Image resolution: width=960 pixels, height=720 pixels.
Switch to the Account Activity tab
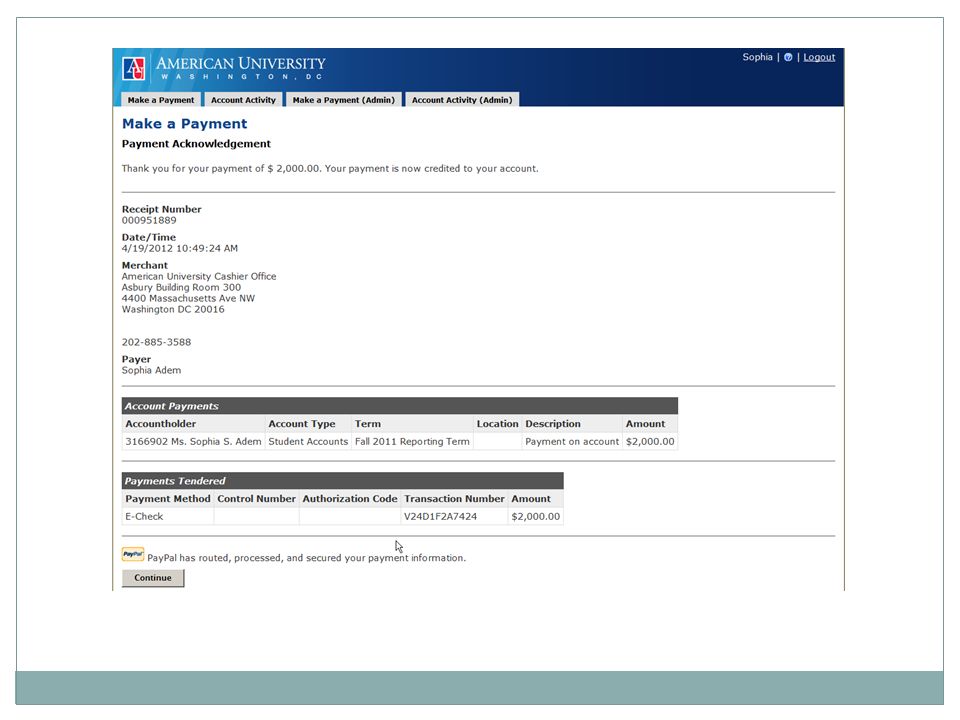coord(243,100)
